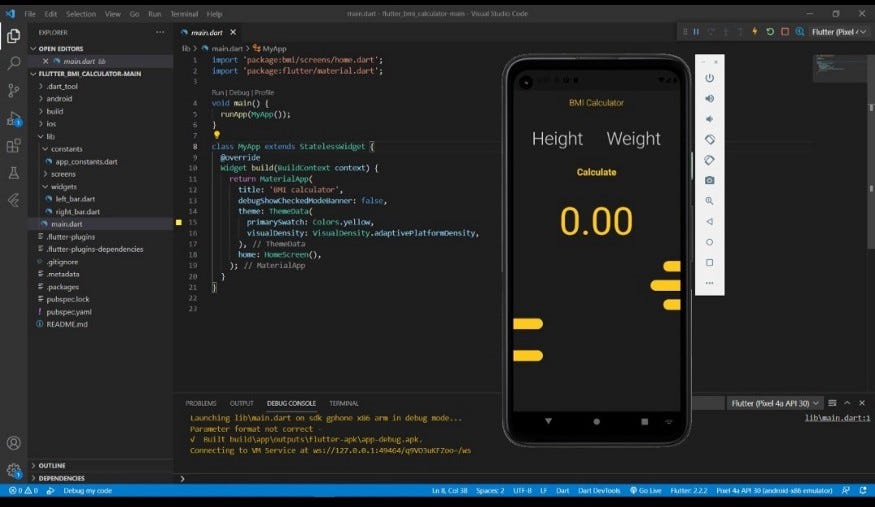The width and height of the screenshot is (875, 507).
Task: Switch to the Terminal panel tab
Action: point(344,403)
